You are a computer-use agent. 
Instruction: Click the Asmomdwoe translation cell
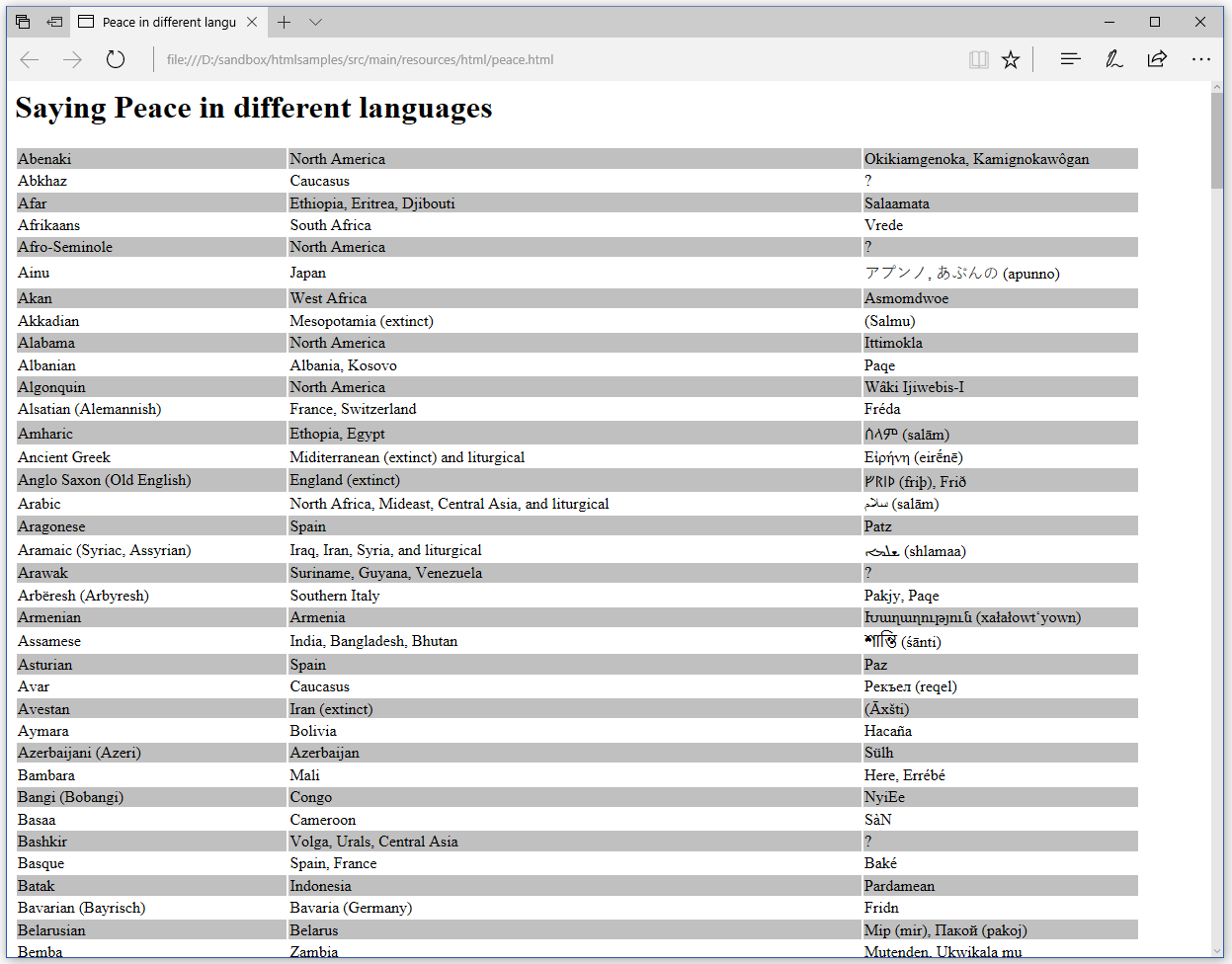pos(1001,298)
